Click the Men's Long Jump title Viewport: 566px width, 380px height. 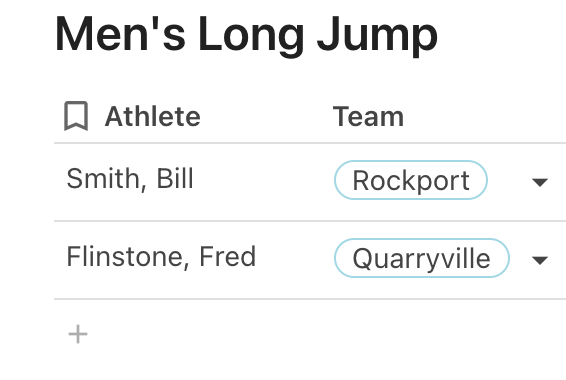(x=246, y=35)
